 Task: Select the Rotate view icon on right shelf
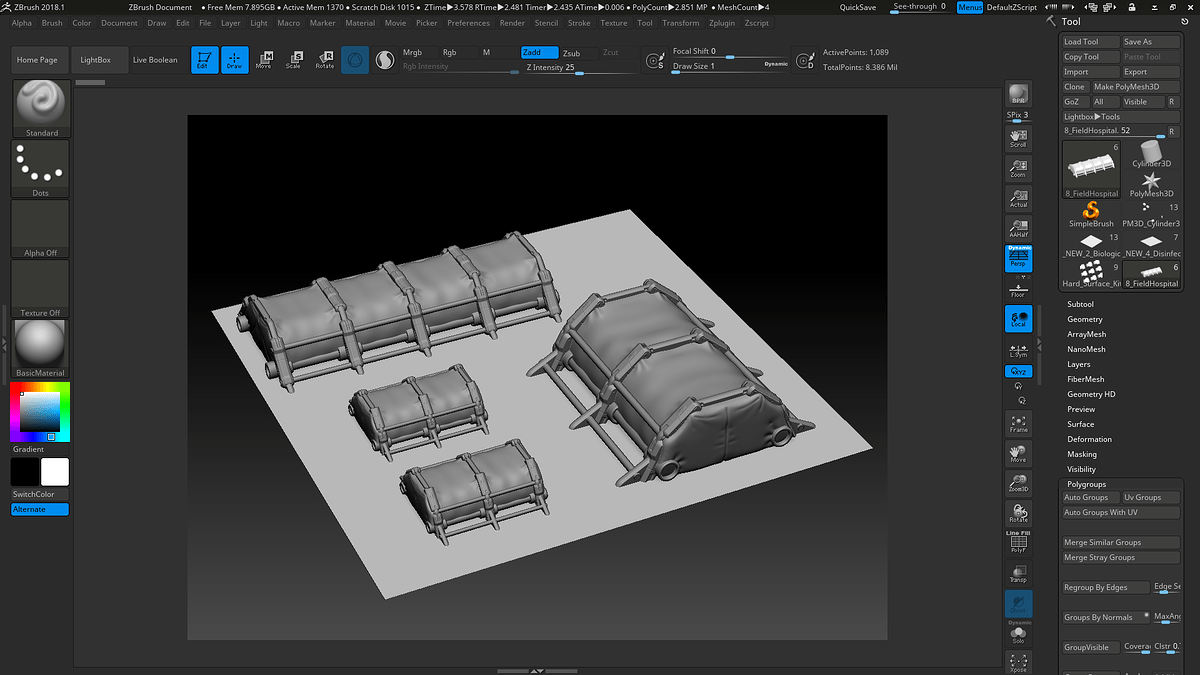click(x=1018, y=513)
